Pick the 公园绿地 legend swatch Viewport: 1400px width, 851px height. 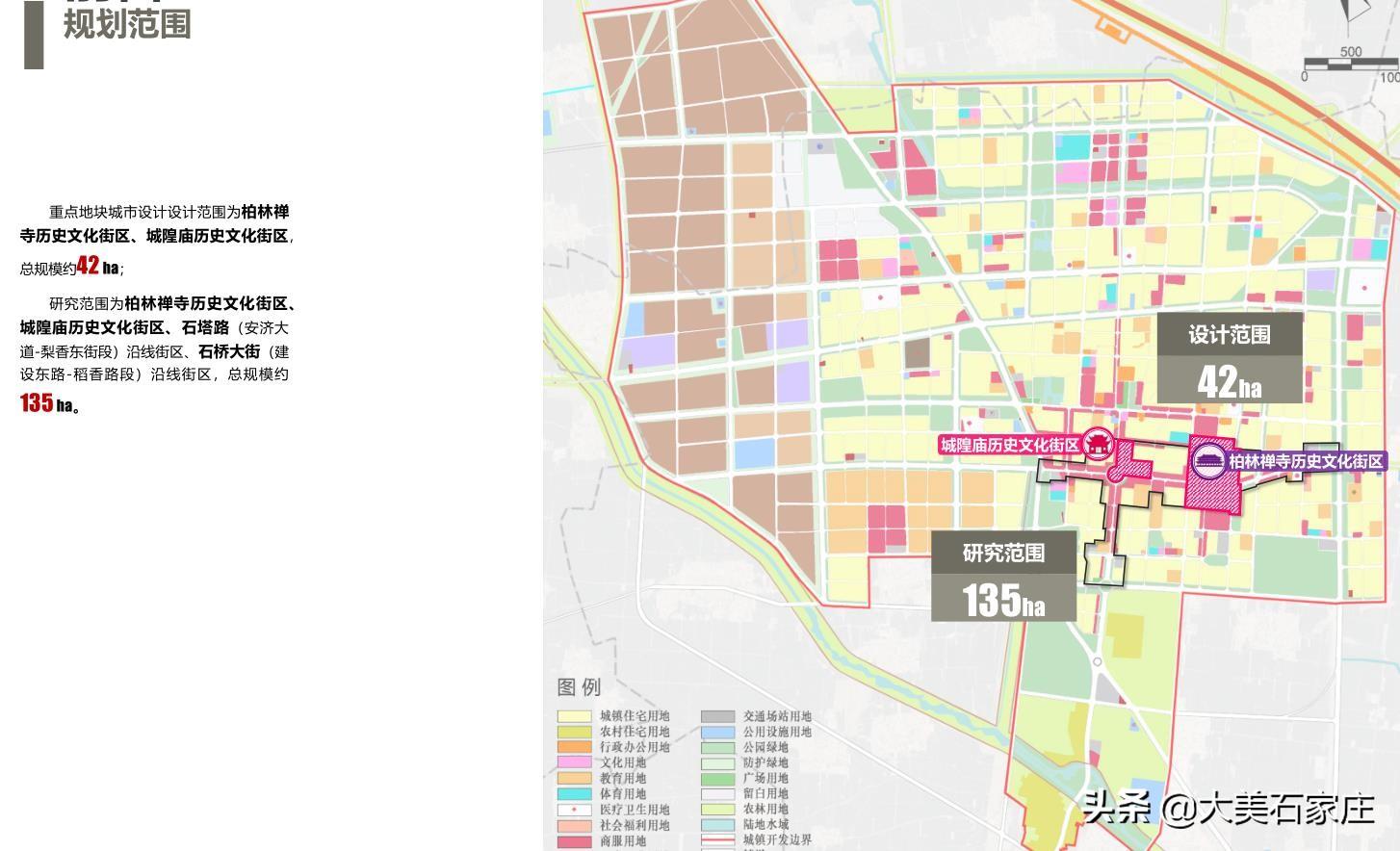tap(718, 747)
